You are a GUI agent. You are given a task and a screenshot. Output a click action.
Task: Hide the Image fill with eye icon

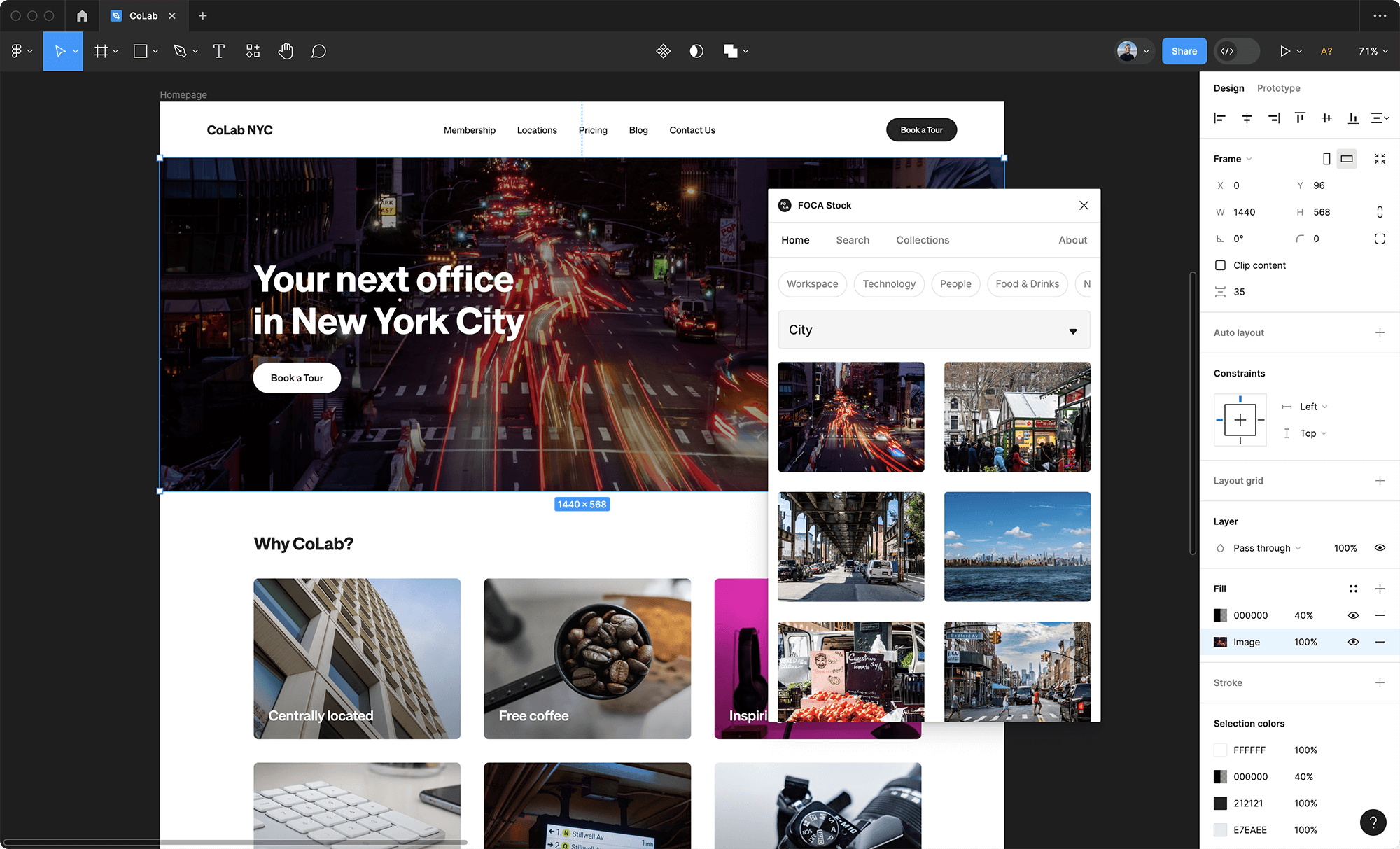coord(1353,642)
